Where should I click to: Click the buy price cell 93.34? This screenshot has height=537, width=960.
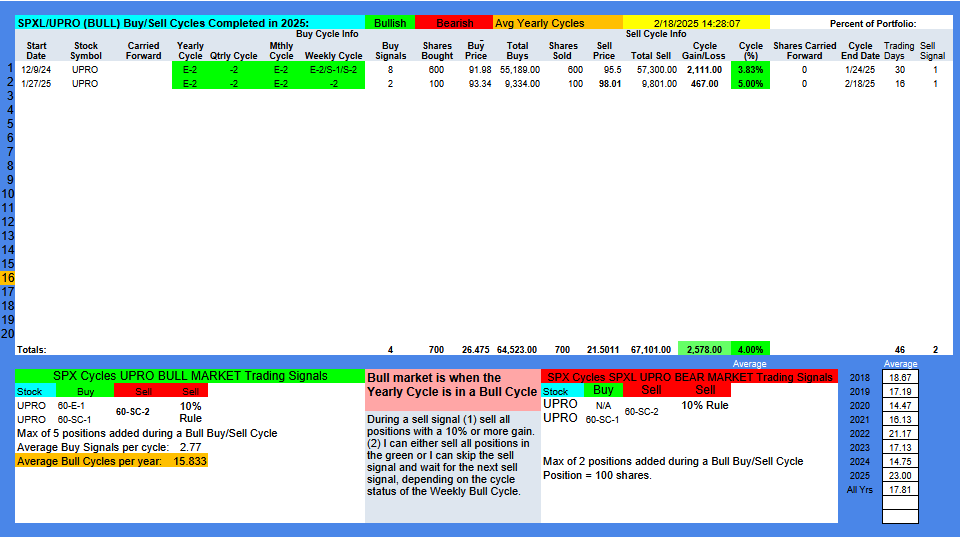[480, 84]
